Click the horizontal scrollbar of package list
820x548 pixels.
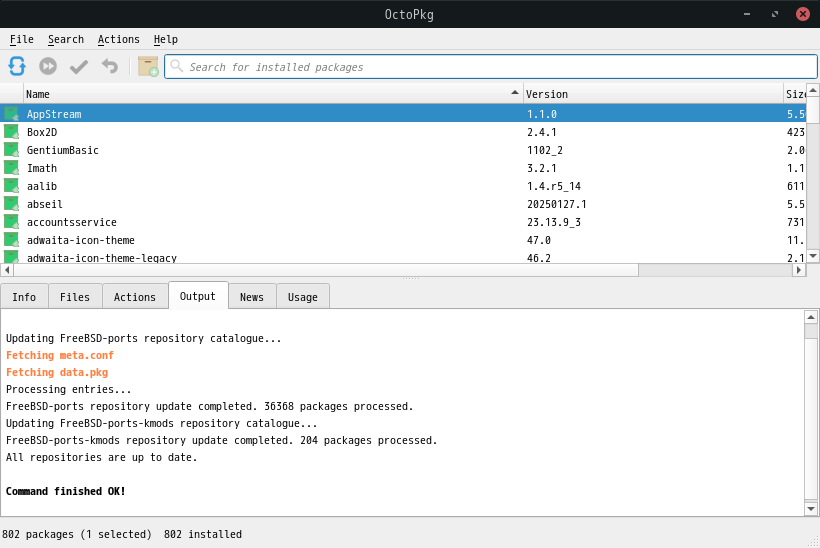[320, 270]
